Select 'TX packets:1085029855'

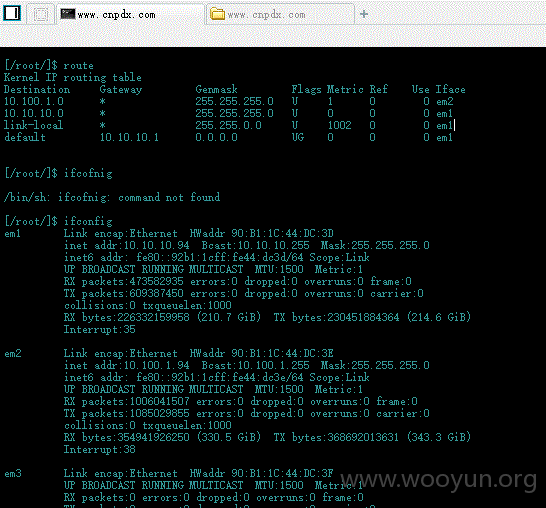coord(127,414)
